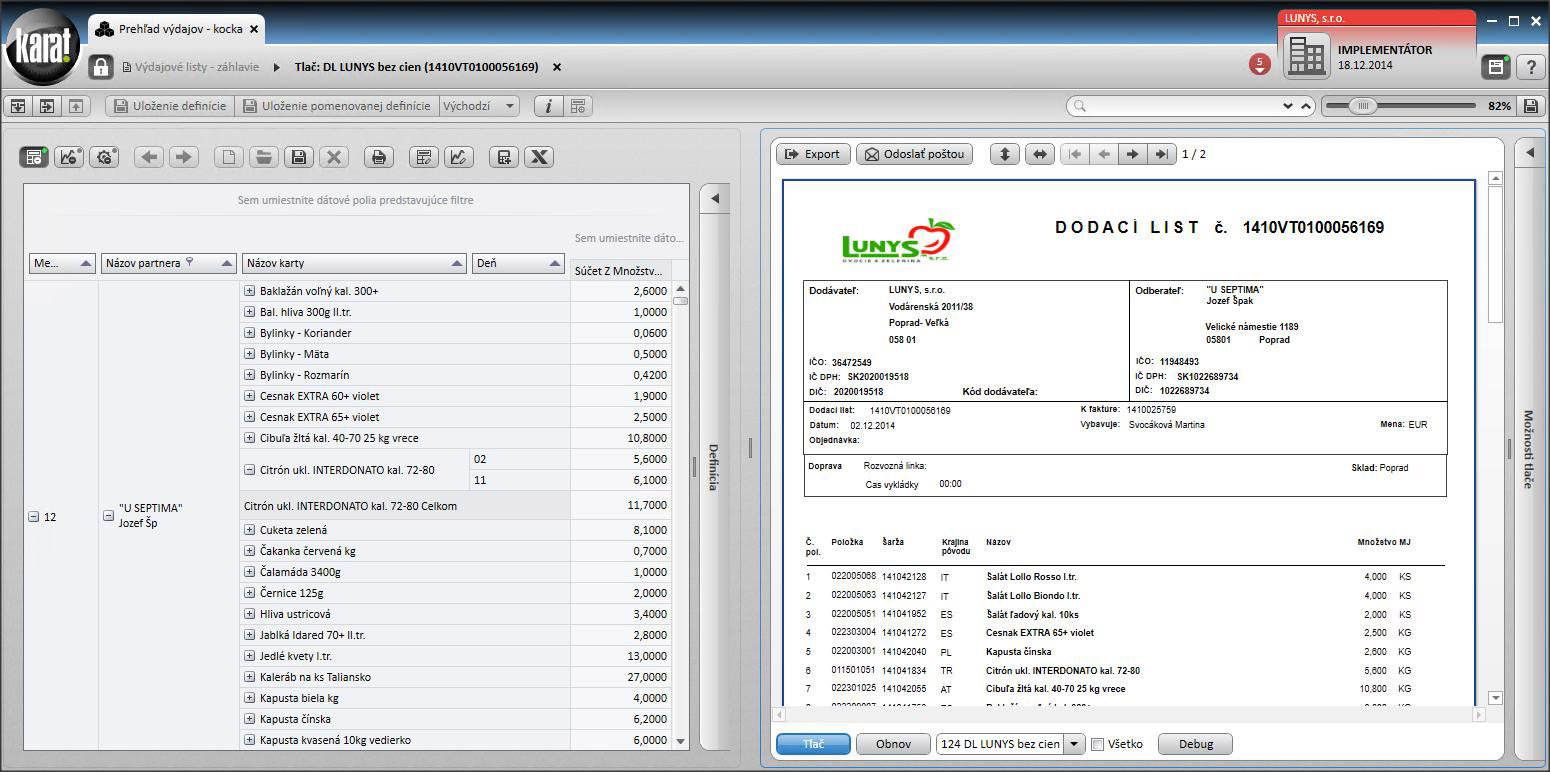Collapse the month 12 row group
The width and height of the screenshot is (1550, 772).
click(x=33, y=517)
